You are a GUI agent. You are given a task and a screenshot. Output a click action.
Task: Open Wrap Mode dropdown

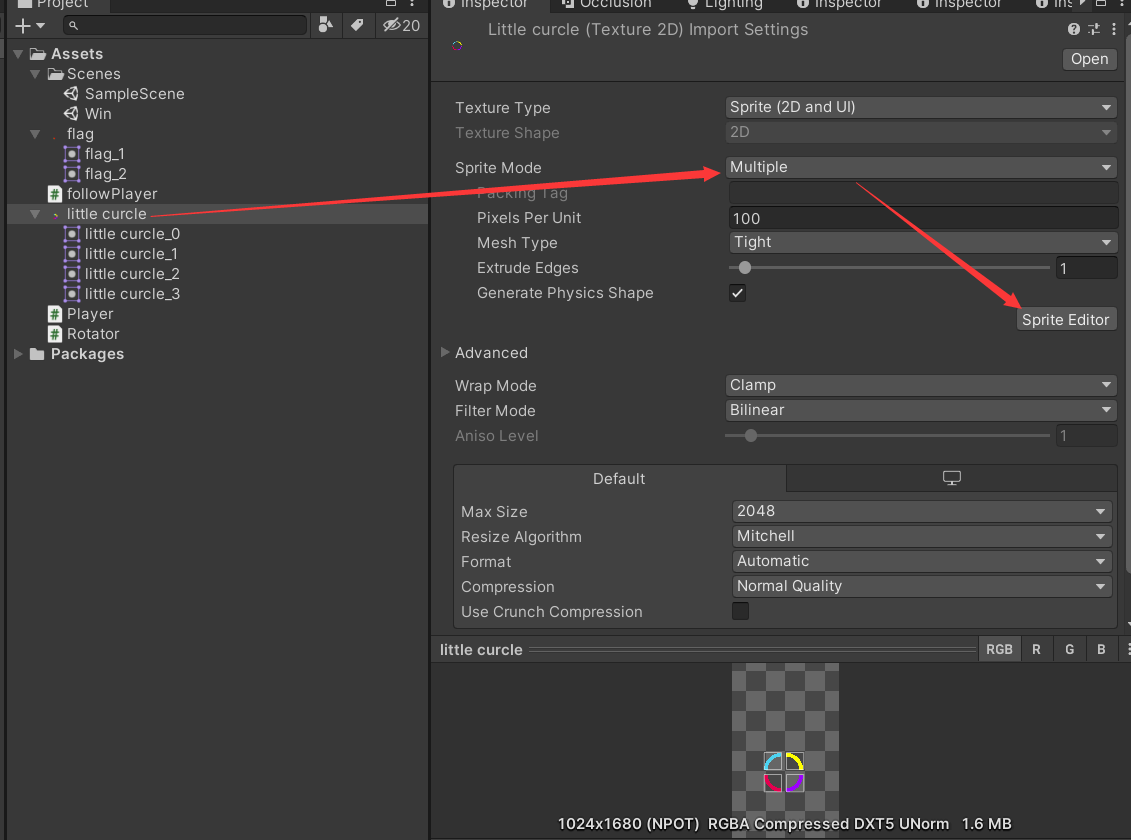(x=921, y=385)
